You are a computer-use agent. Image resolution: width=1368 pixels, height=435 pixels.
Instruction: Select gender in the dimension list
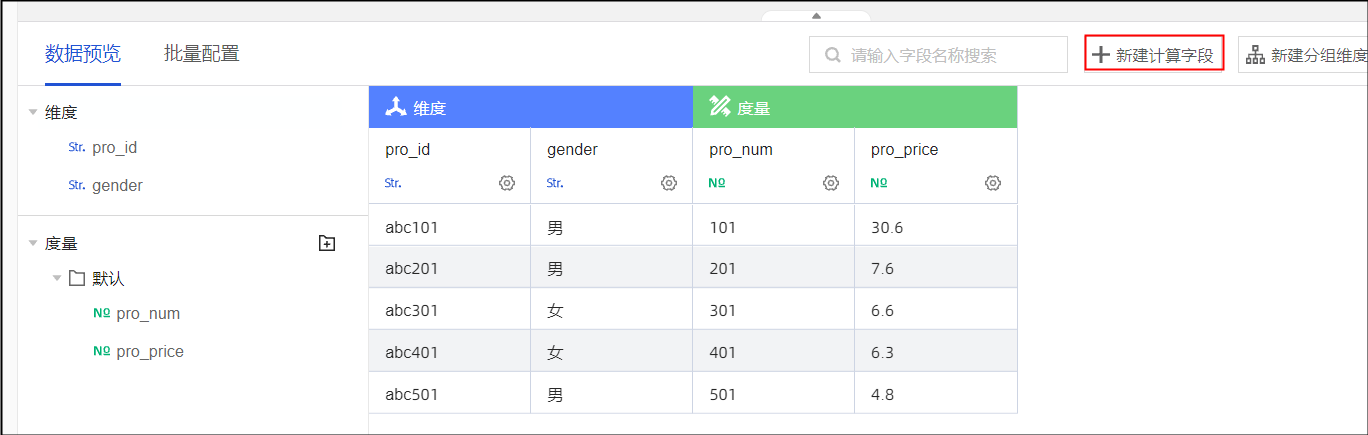tap(117, 185)
